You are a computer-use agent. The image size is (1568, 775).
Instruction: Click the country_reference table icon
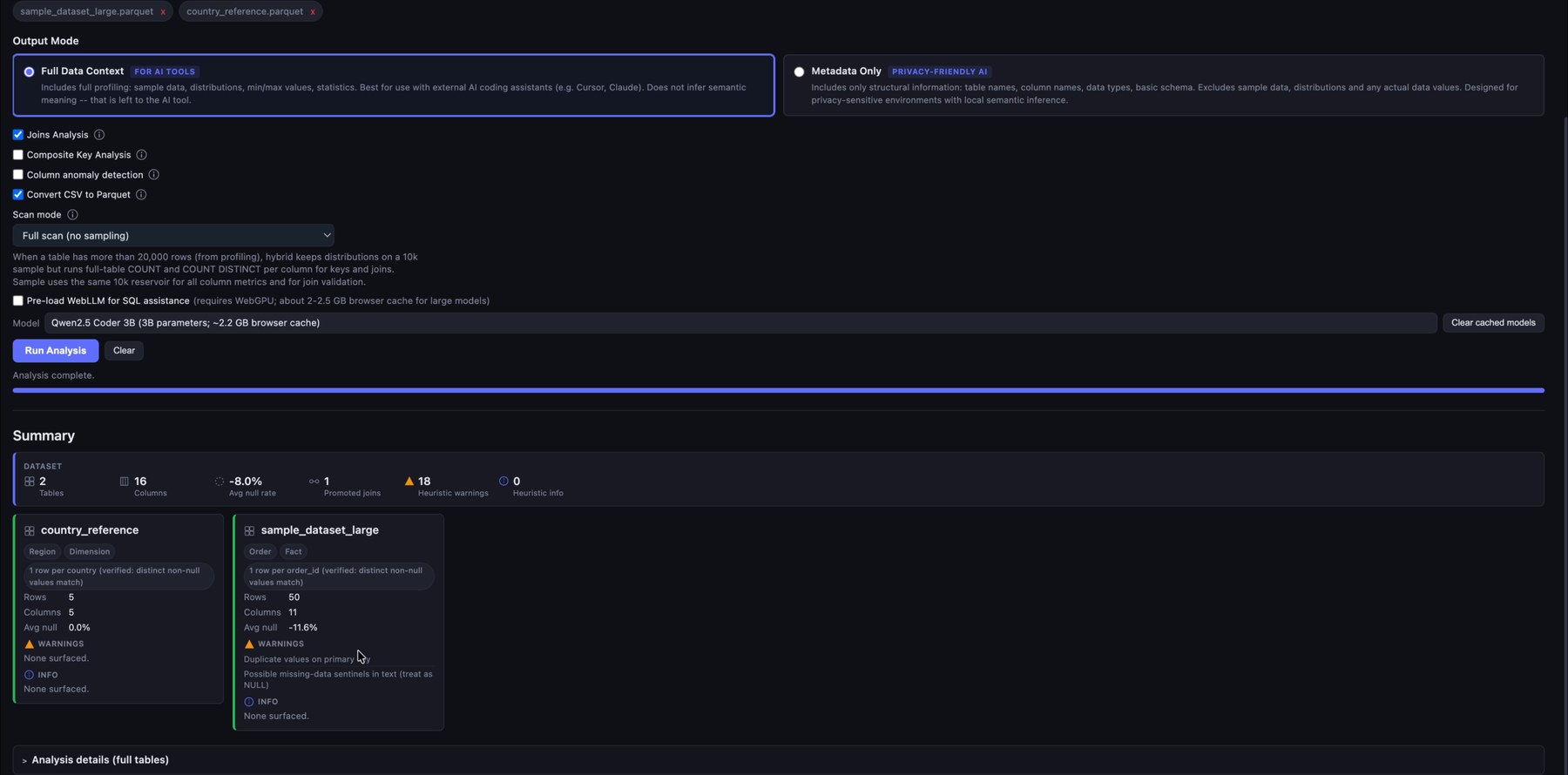[30, 530]
